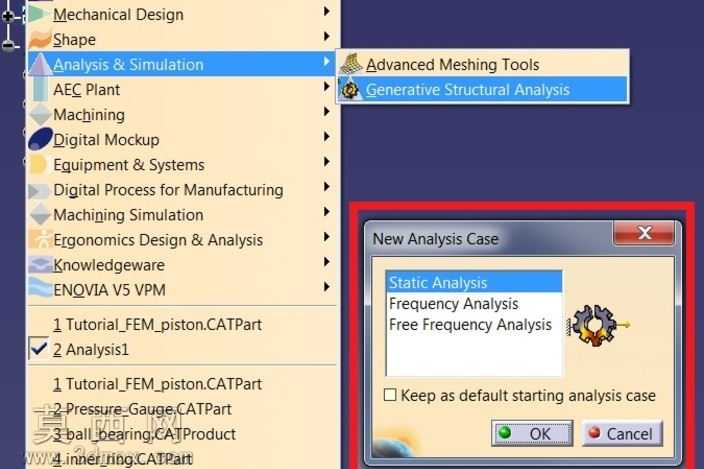Switch to window 1 Tutorial_FEM_piston.CATPart

coord(182,324)
